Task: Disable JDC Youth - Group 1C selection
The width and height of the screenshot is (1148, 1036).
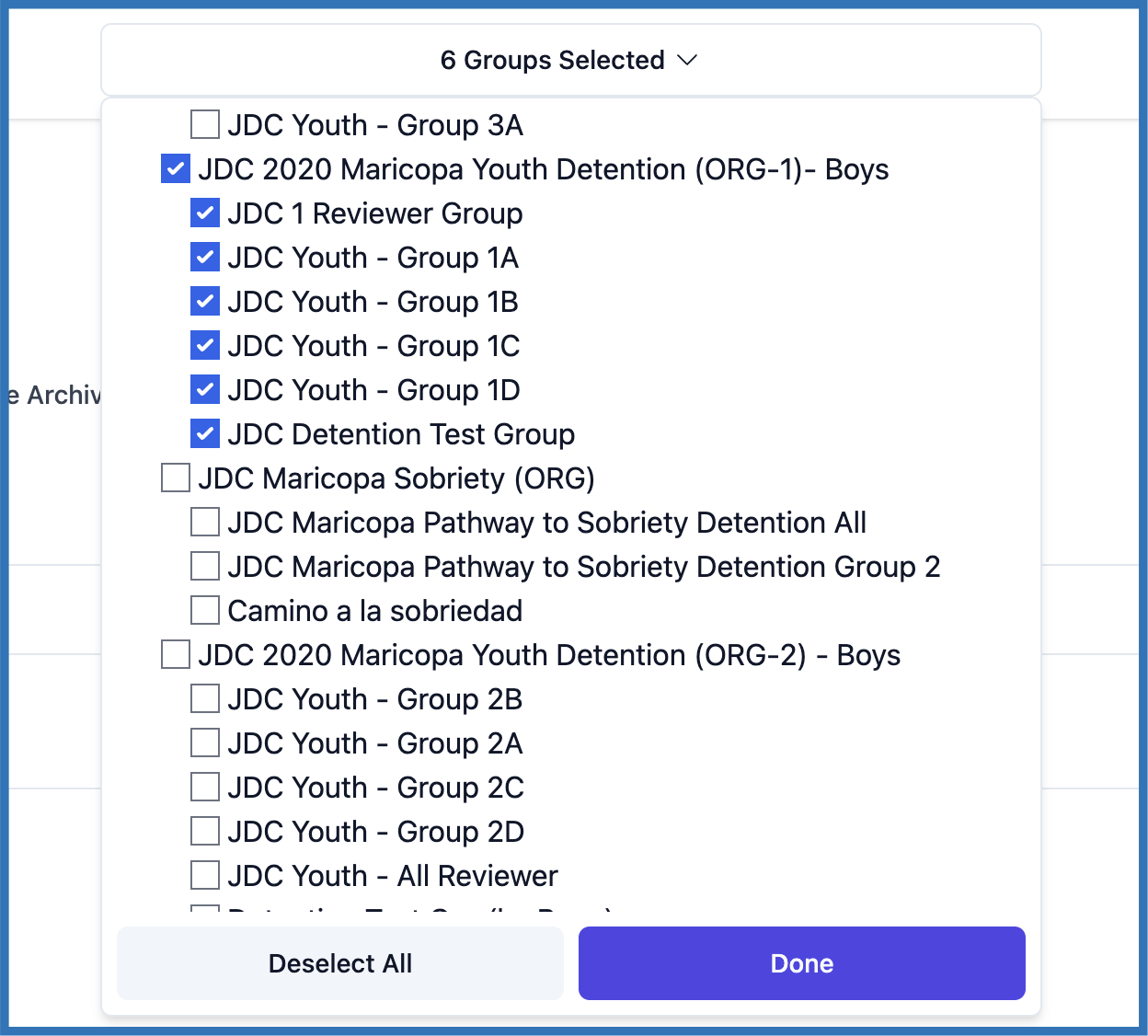Action: point(205,345)
